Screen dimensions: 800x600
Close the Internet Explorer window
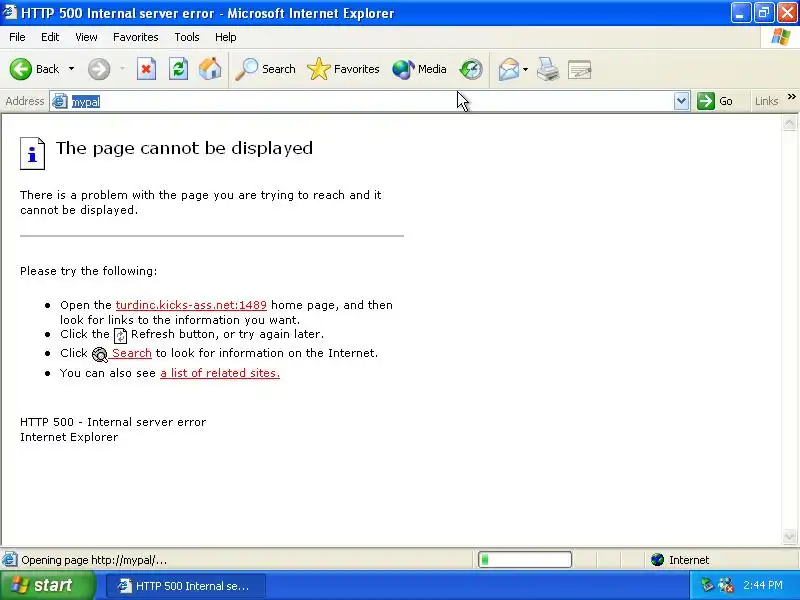point(787,13)
